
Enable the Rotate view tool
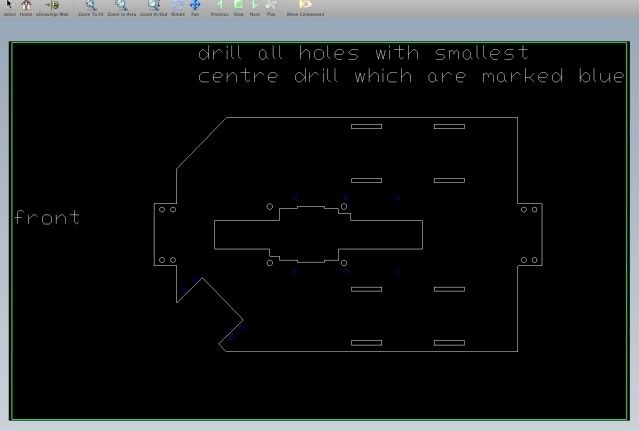pos(178,6)
